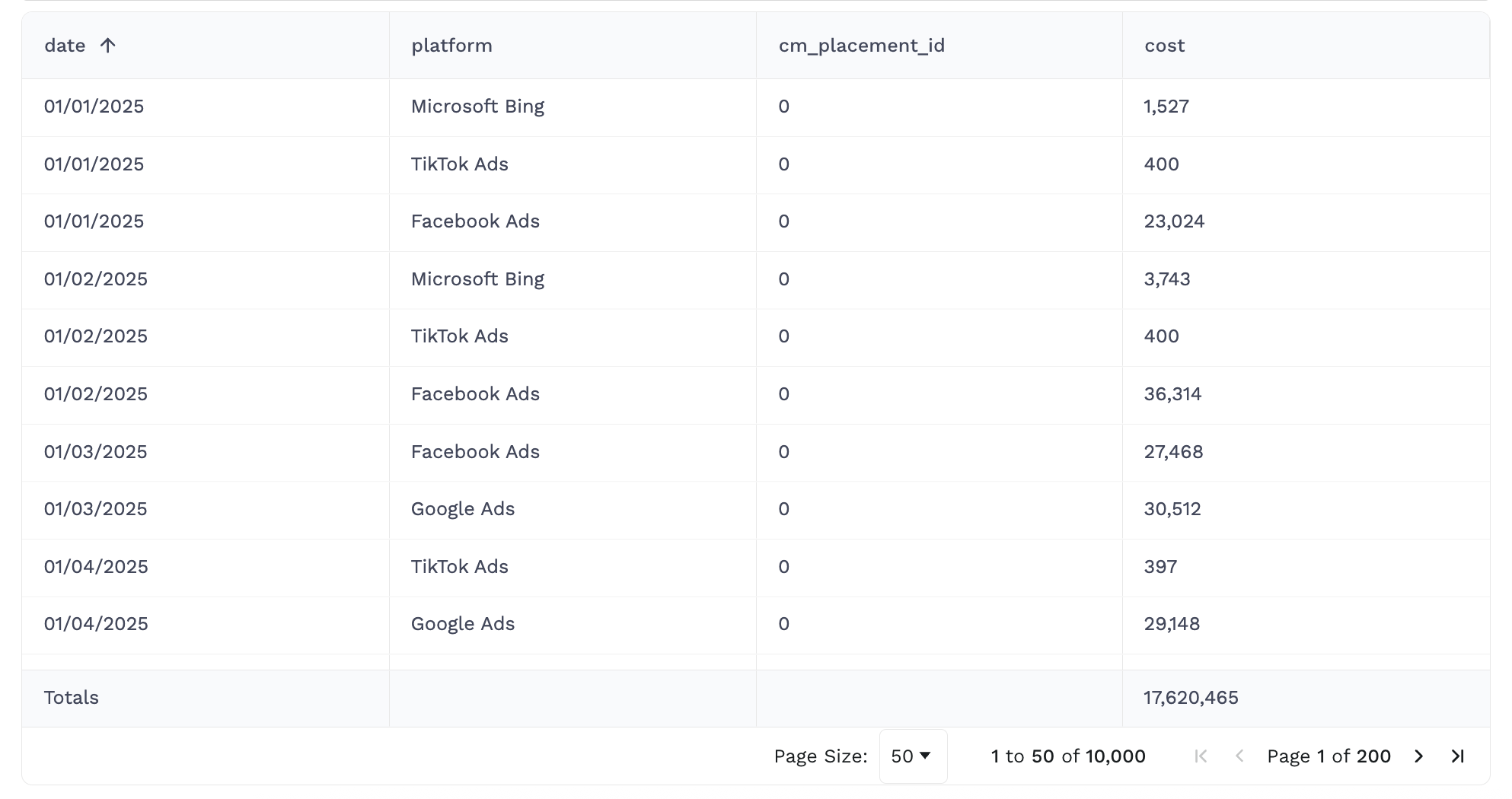Jump to the last page
The height and width of the screenshot is (799, 1512).
pos(1459,756)
